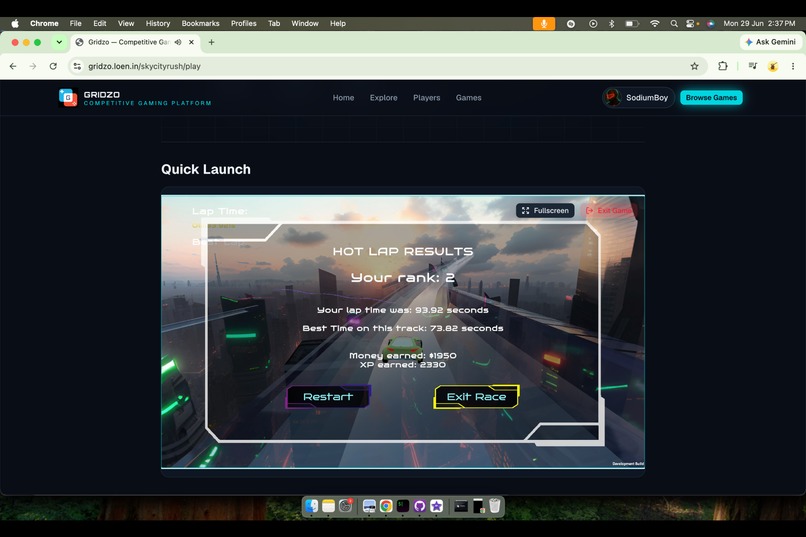Open Notes from the dock
The image size is (806, 537).
[328, 506]
